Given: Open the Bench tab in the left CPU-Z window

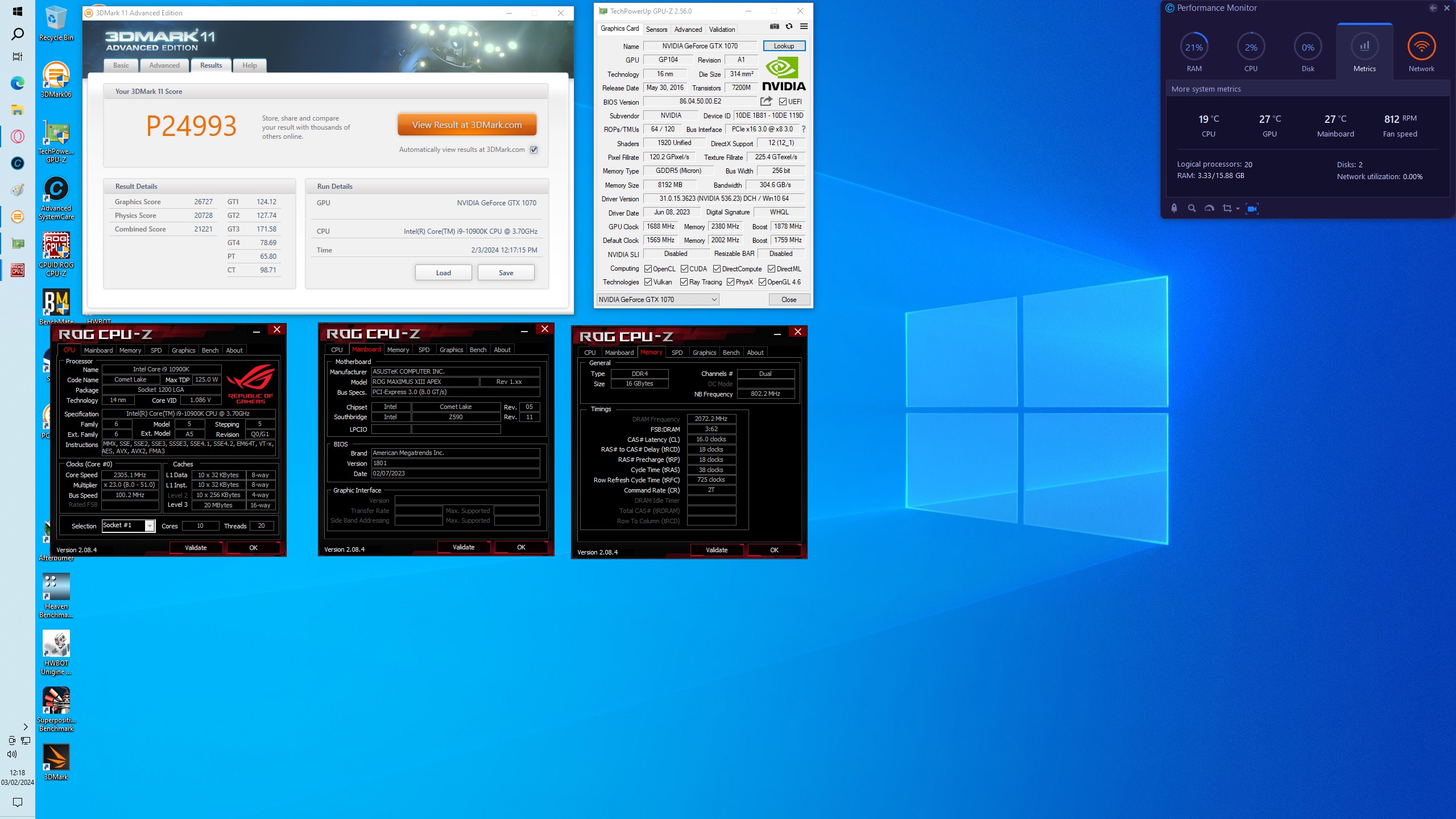Looking at the screenshot, I should (x=210, y=350).
